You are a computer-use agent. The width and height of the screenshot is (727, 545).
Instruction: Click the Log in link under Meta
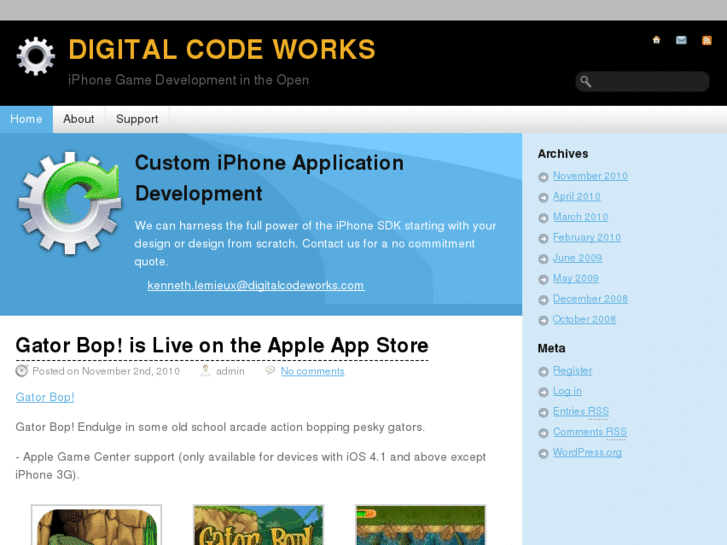click(567, 391)
